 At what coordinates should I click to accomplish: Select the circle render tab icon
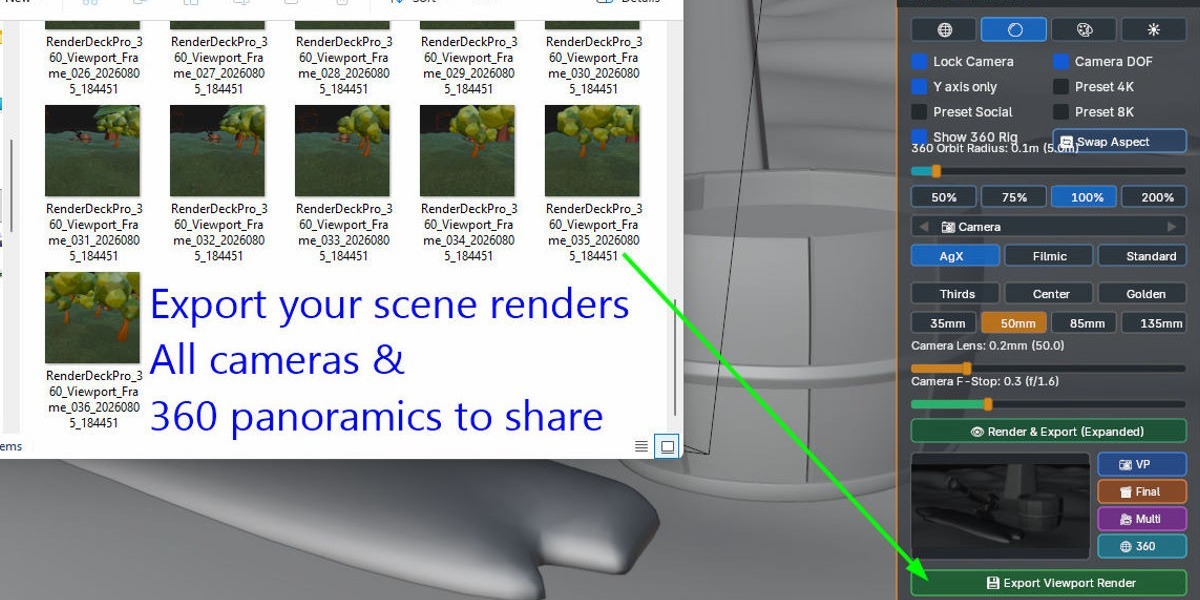pos(1014,30)
